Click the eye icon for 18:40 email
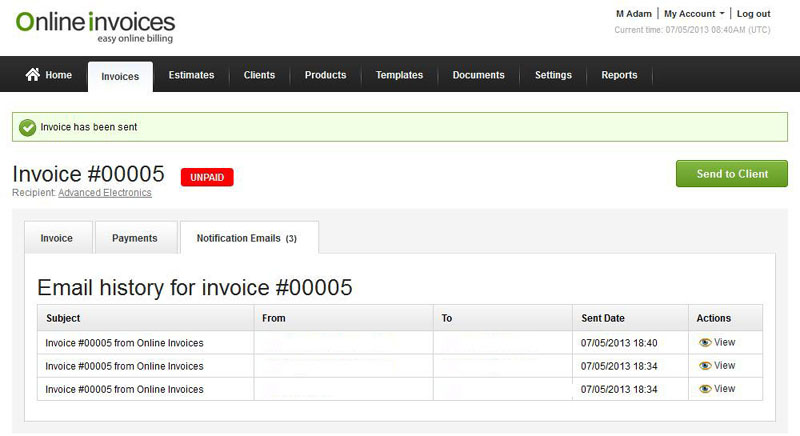The width and height of the screenshot is (800, 436). point(705,343)
